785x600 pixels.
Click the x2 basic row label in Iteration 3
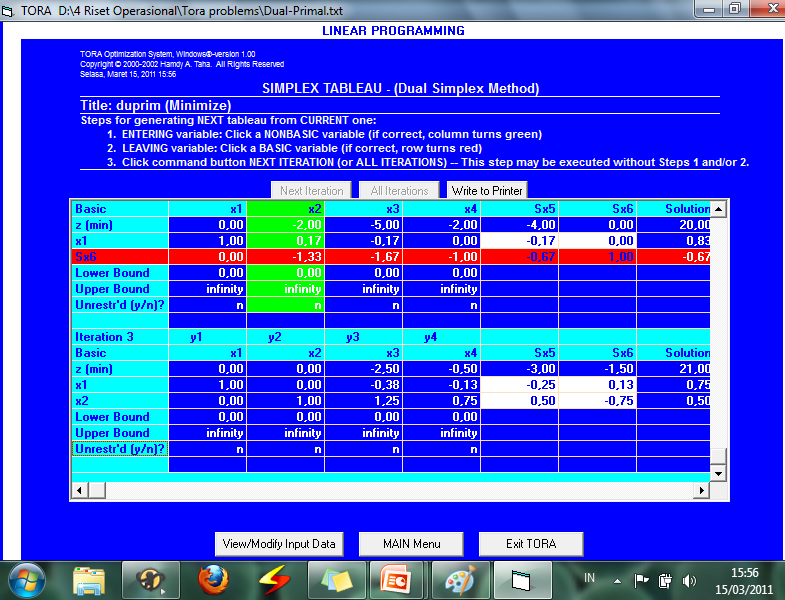[x=120, y=401]
